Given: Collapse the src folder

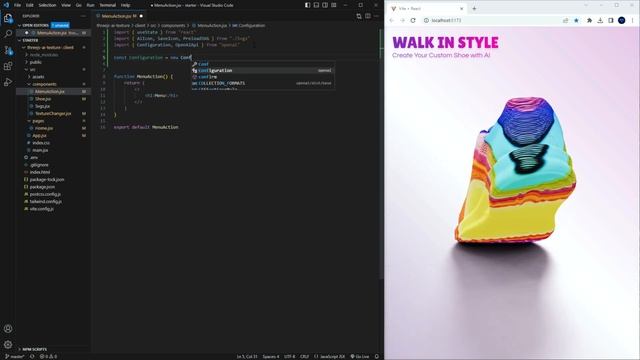Looking at the screenshot, I should click(32, 69).
